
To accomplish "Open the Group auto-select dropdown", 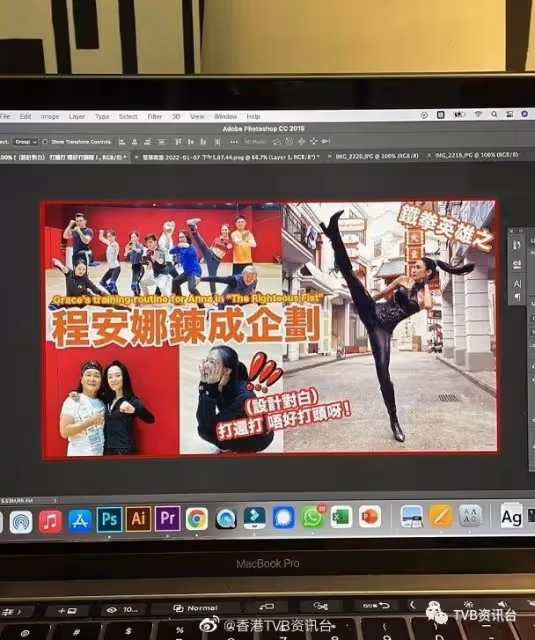I will (x=25, y=142).
